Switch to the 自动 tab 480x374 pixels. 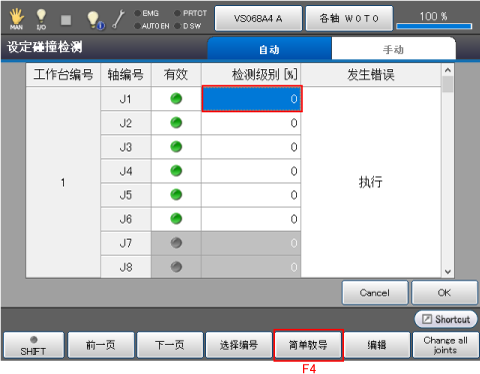coord(269,49)
